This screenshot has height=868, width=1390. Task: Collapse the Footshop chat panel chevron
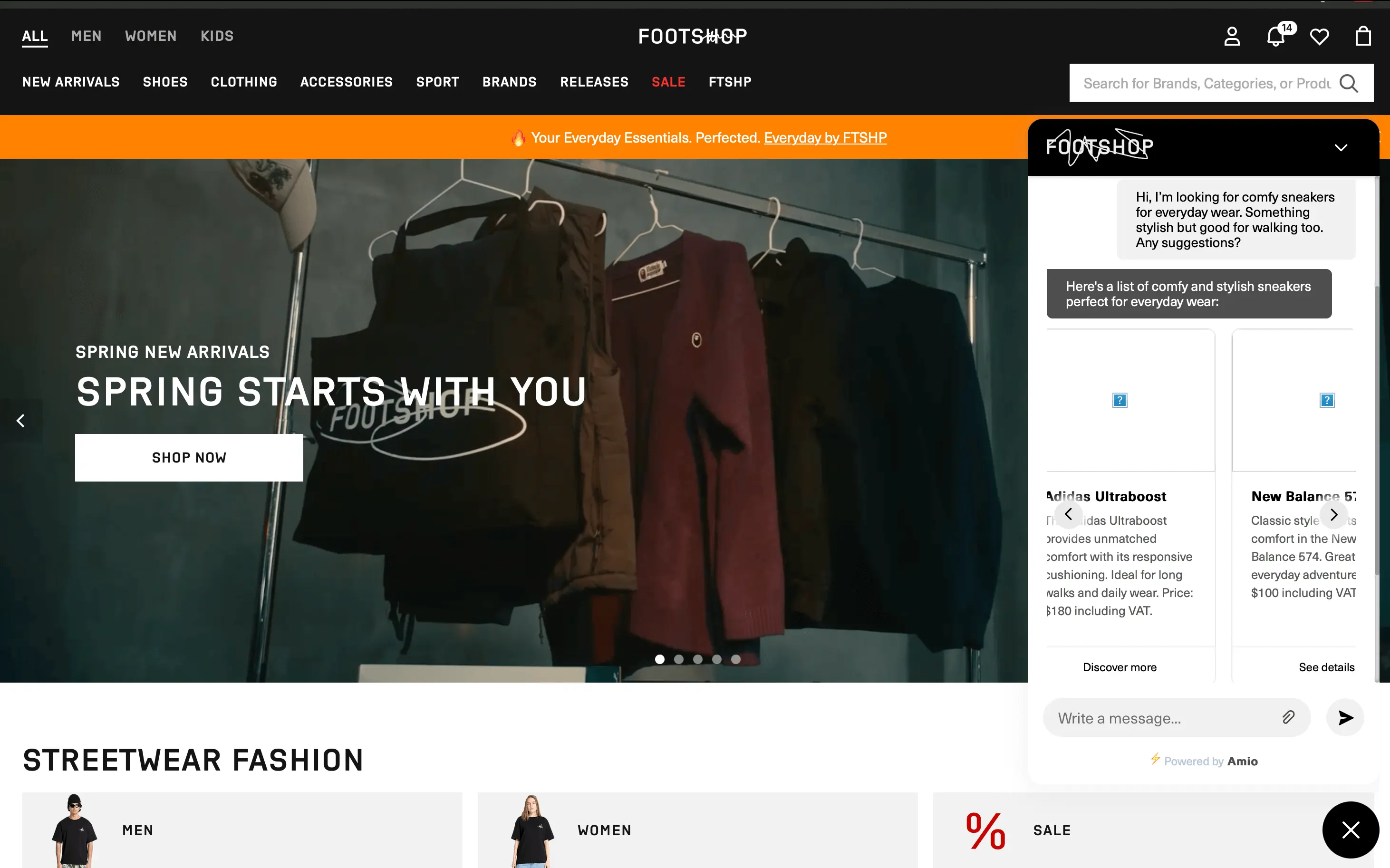[x=1341, y=147]
